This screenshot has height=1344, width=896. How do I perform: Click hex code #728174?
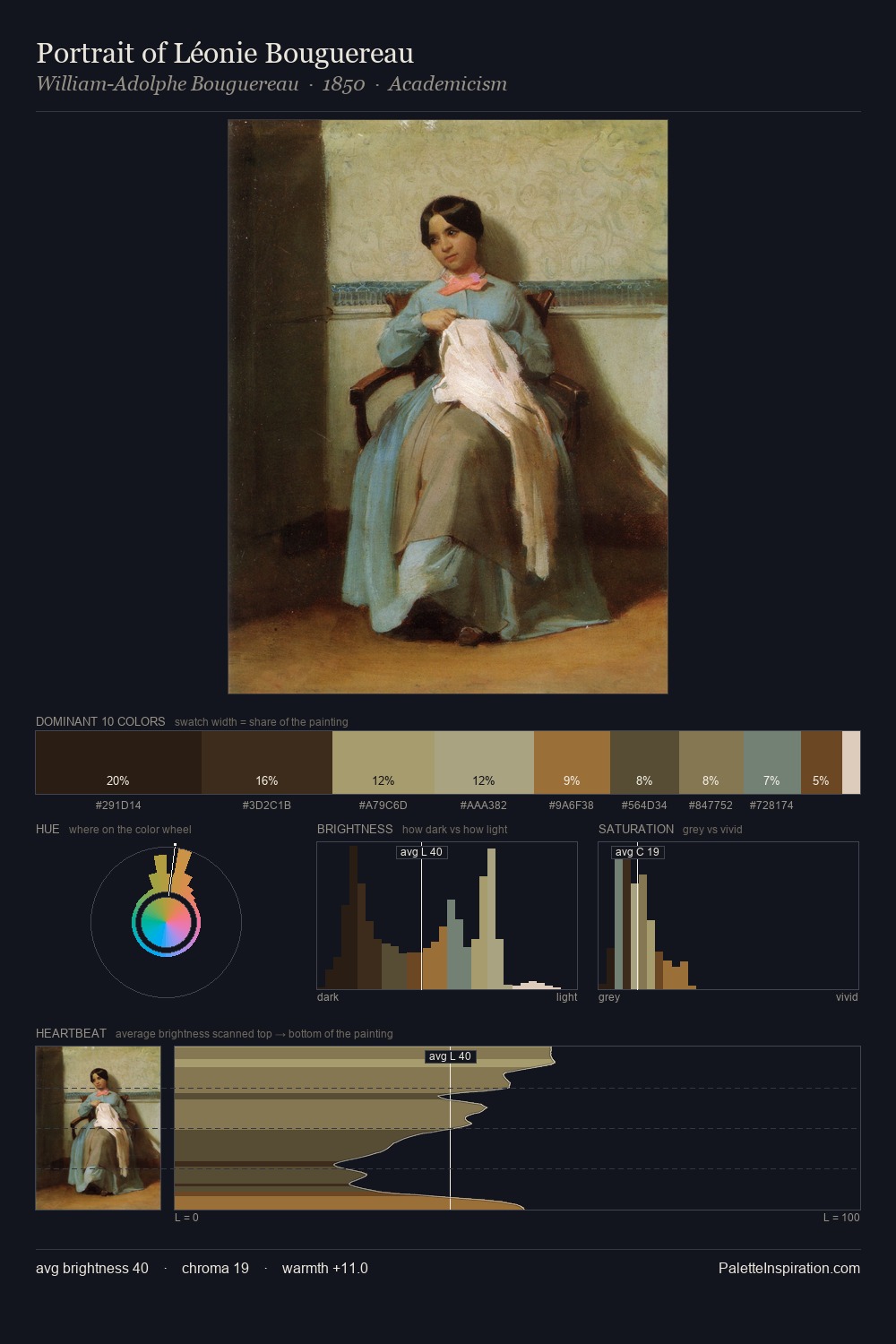772,806
